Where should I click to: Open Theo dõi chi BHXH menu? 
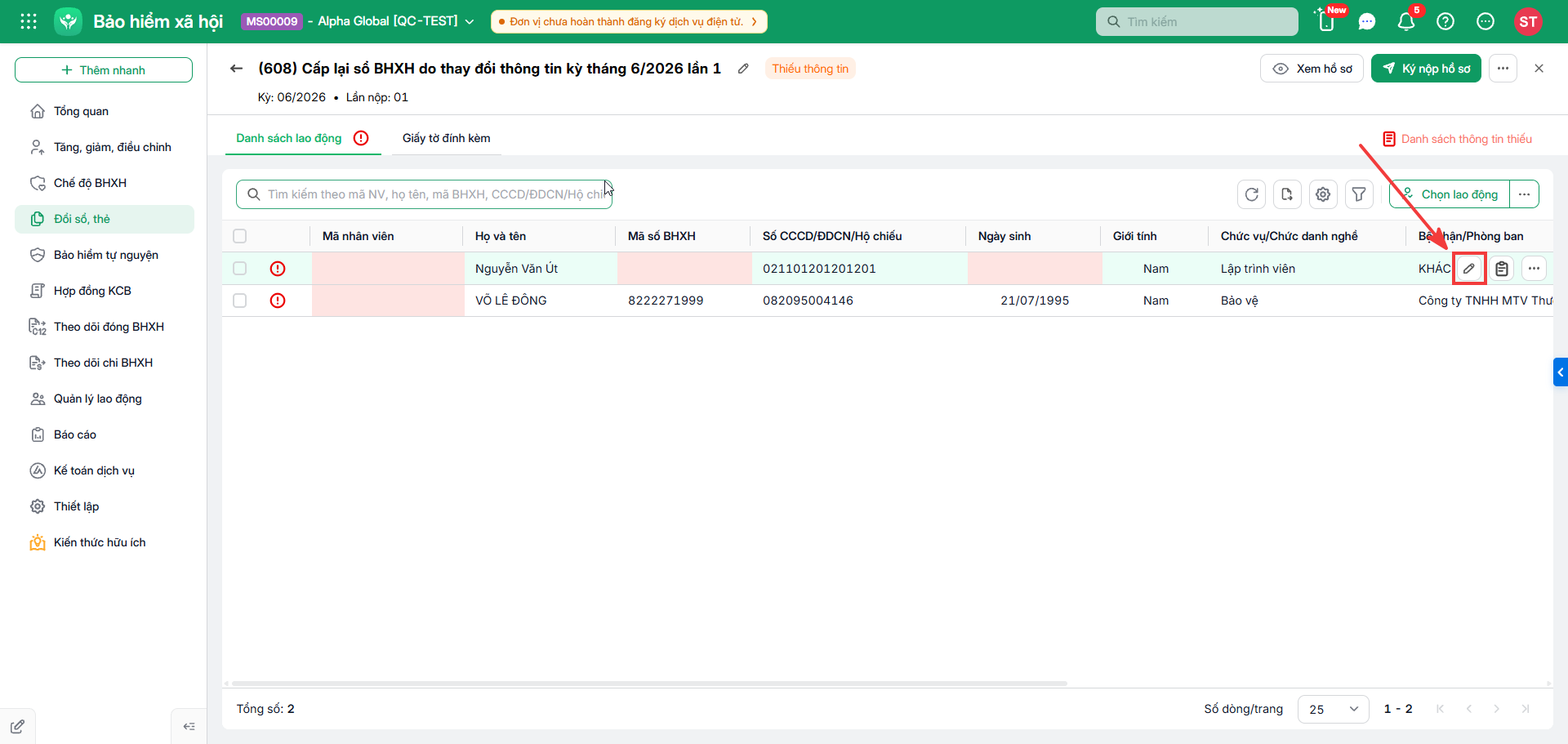coord(105,363)
